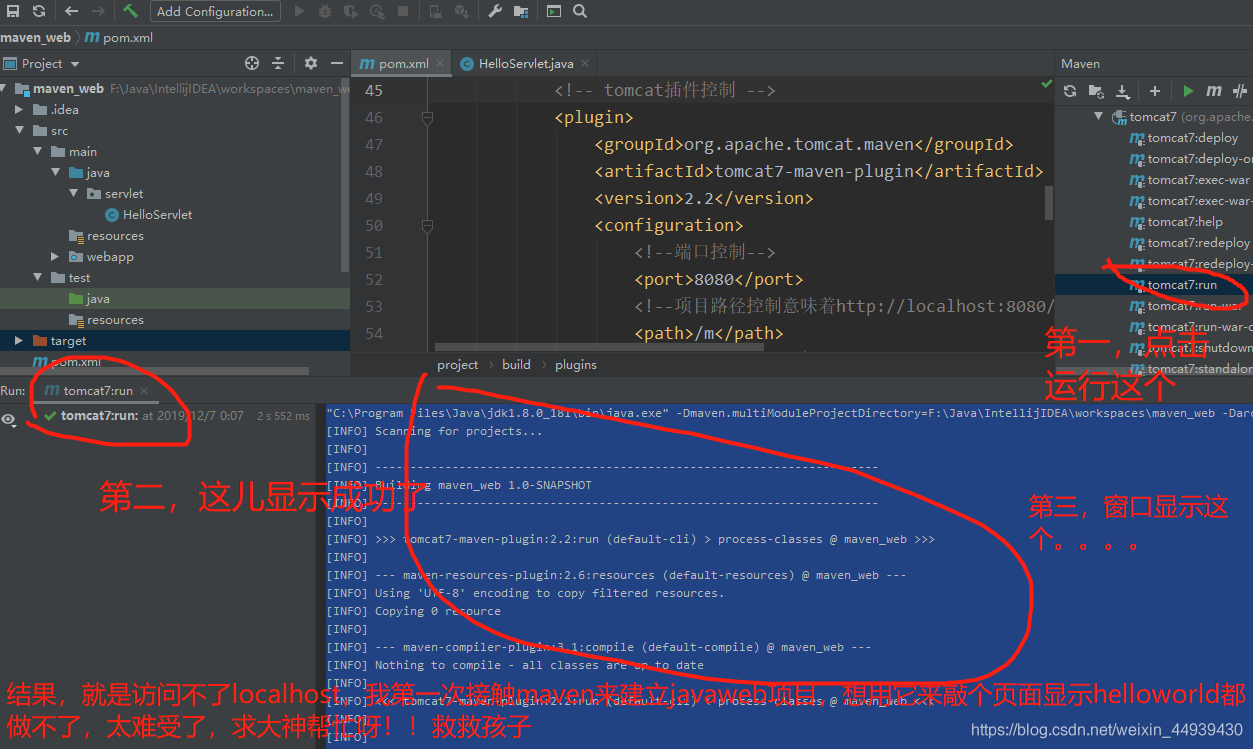The height and width of the screenshot is (749, 1253).
Task: Close the tomcat7:run Run tab
Action: pyautogui.click(x=144, y=391)
